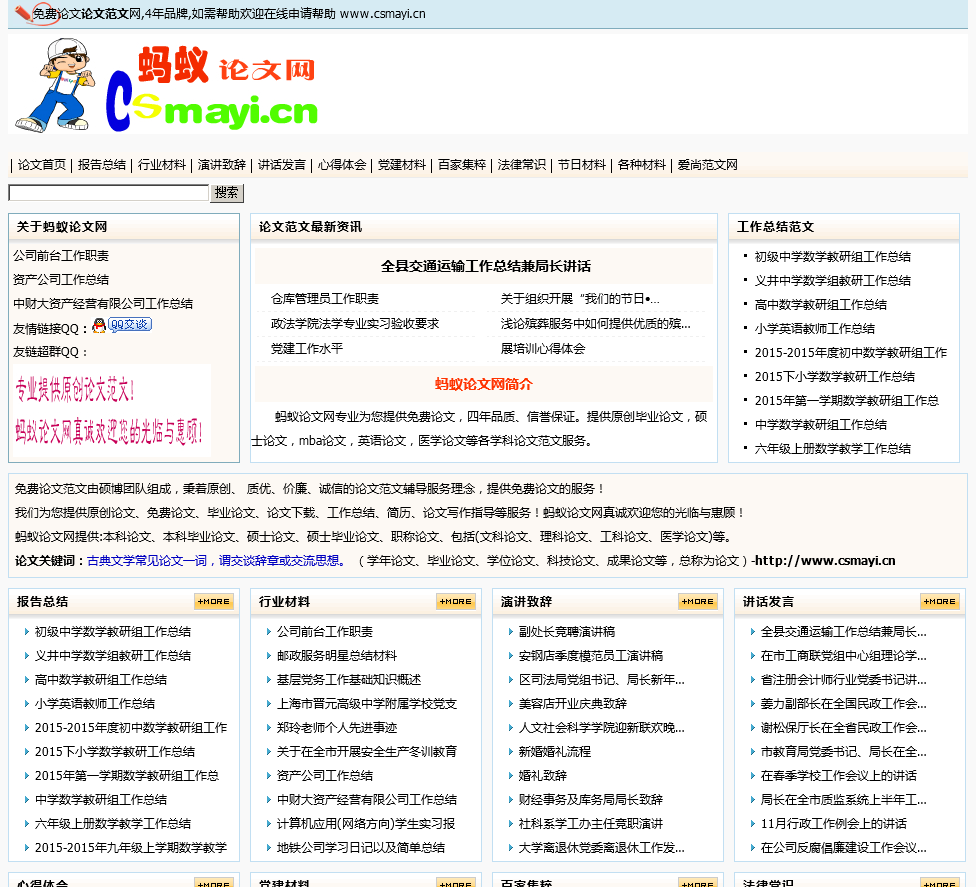The width and height of the screenshot is (976, 887).
Task: Open 社科系学工办主任竞职演讲 link
Action: [591, 824]
